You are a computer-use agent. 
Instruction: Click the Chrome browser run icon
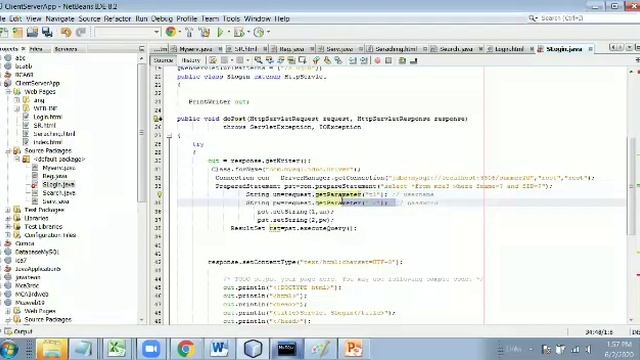tap(171, 32)
